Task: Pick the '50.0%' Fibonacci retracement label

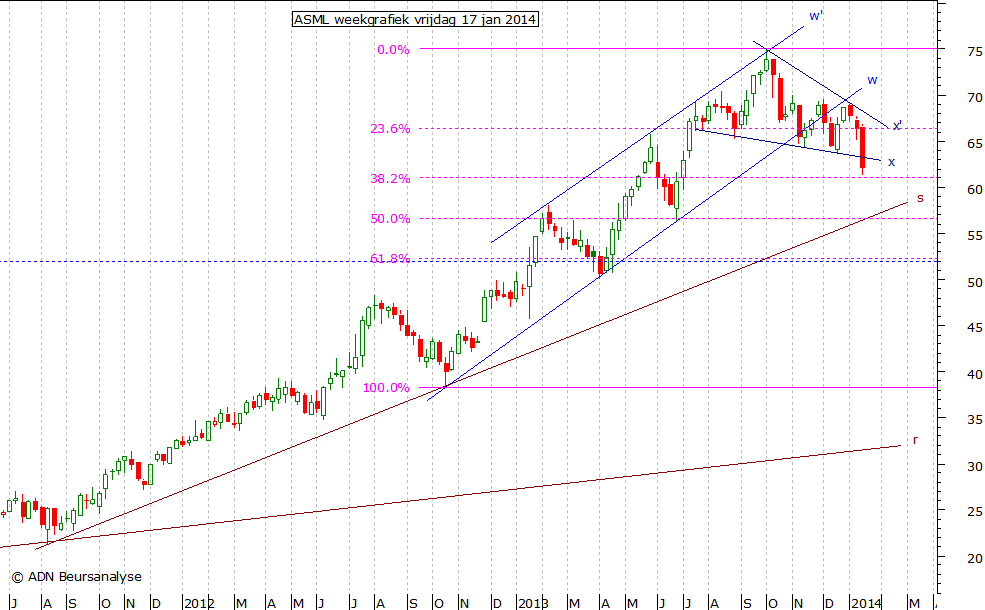Action: click(x=390, y=219)
